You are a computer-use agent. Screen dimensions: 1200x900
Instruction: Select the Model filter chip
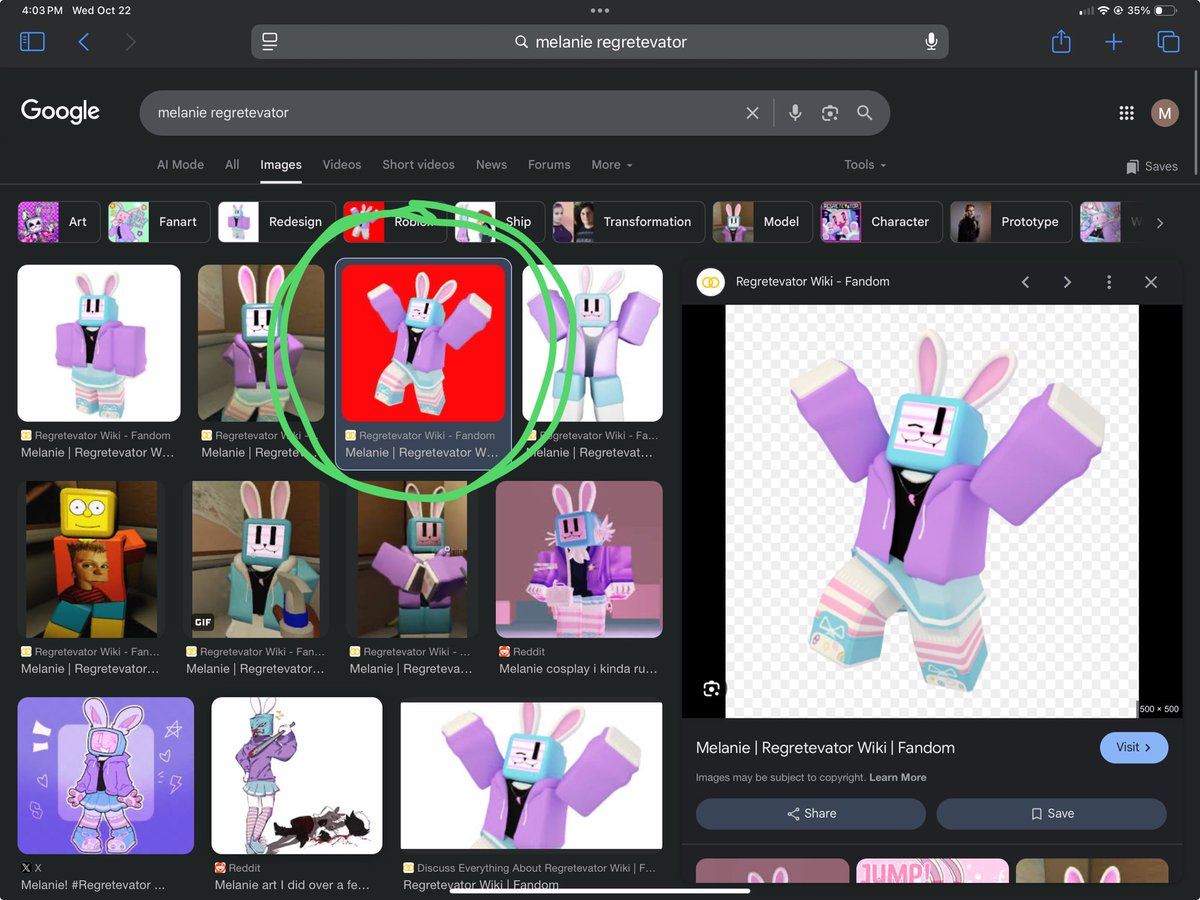pyautogui.click(x=762, y=222)
